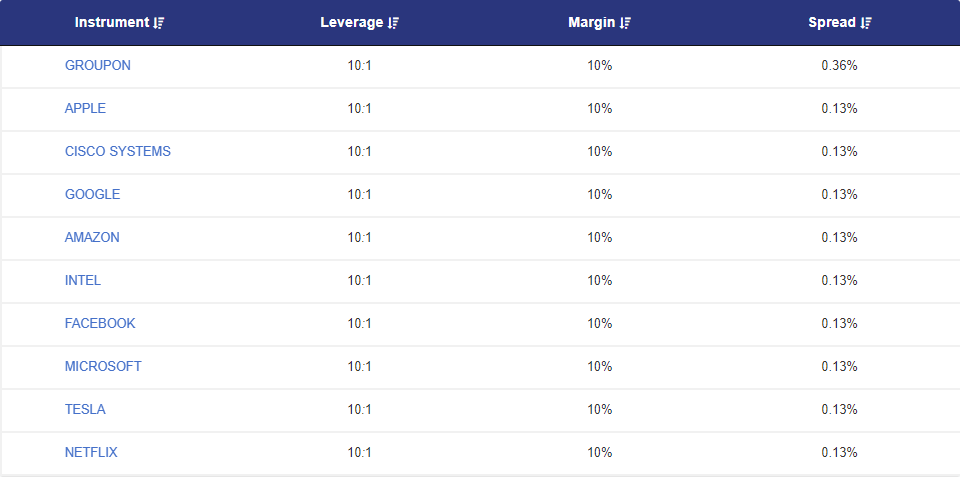Choose the INTEL instrument link
The width and height of the screenshot is (960, 477).
83,280
